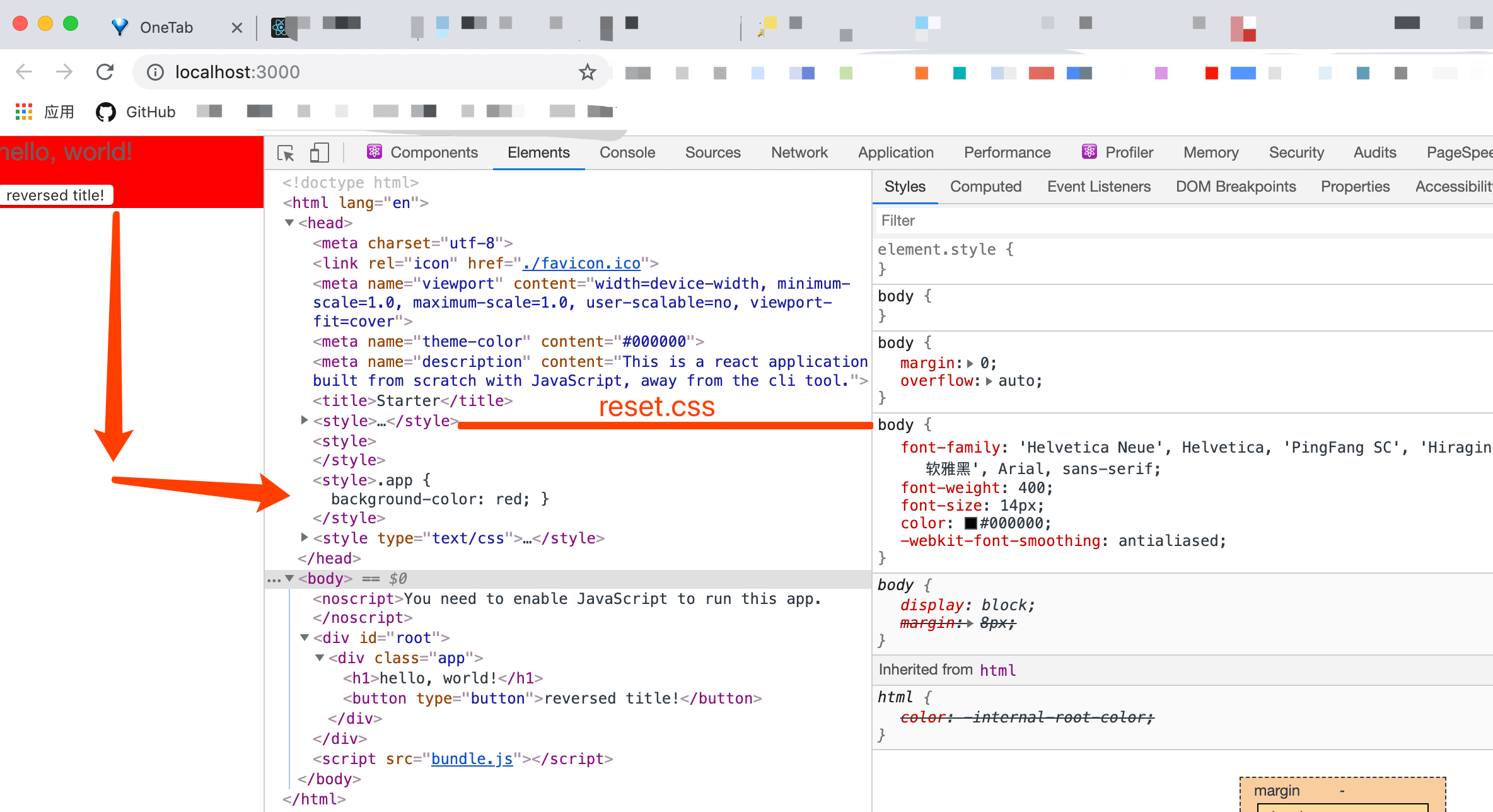Close the OneTab browser tab

click(x=237, y=27)
